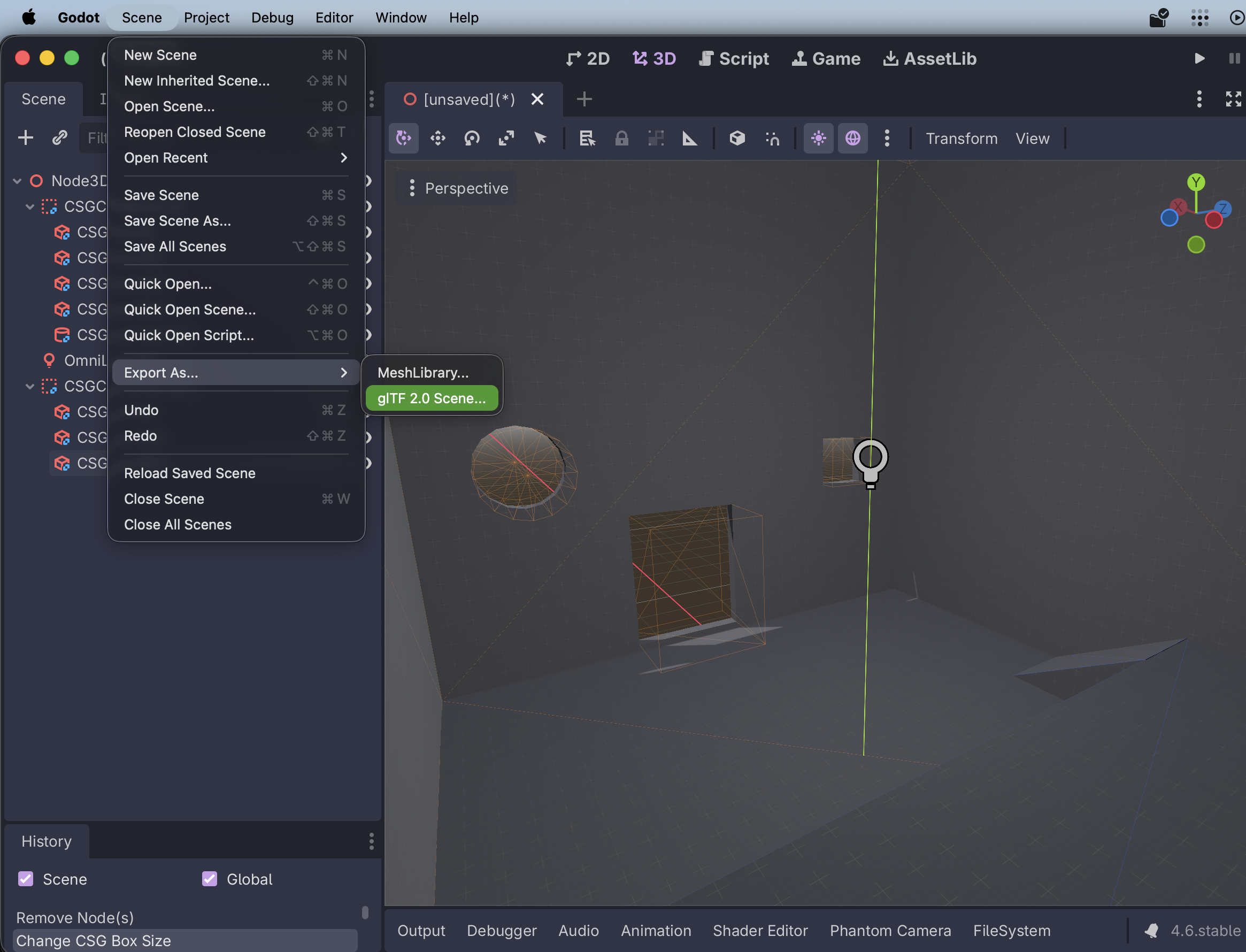The height and width of the screenshot is (952, 1246).
Task: Uncheck the Scene checkbox in History
Action: pyautogui.click(x=26, y=879)
